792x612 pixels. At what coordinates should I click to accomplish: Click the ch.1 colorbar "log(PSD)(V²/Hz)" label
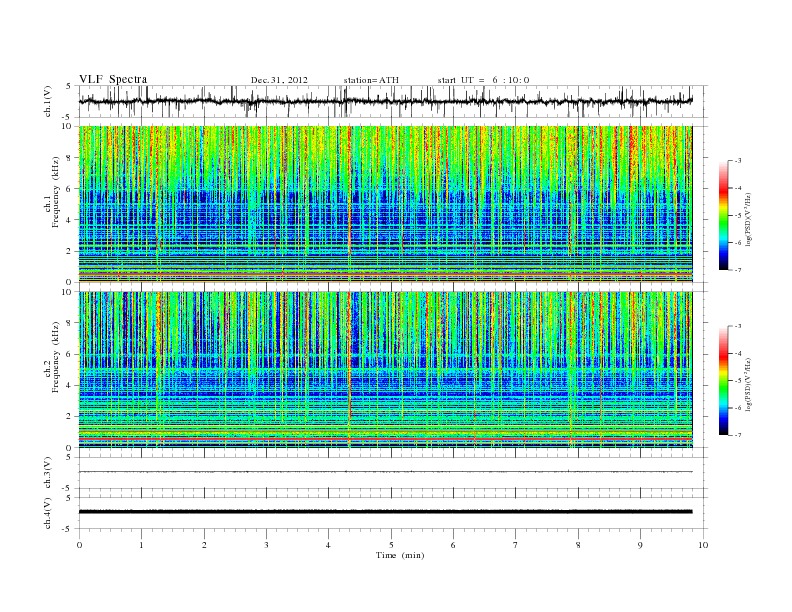click(748, 219)
